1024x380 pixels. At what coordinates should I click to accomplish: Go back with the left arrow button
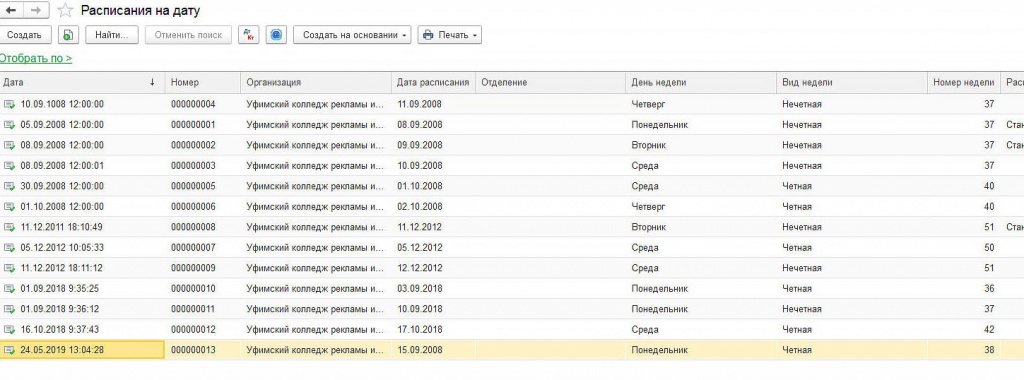click(x=10, y=10)
